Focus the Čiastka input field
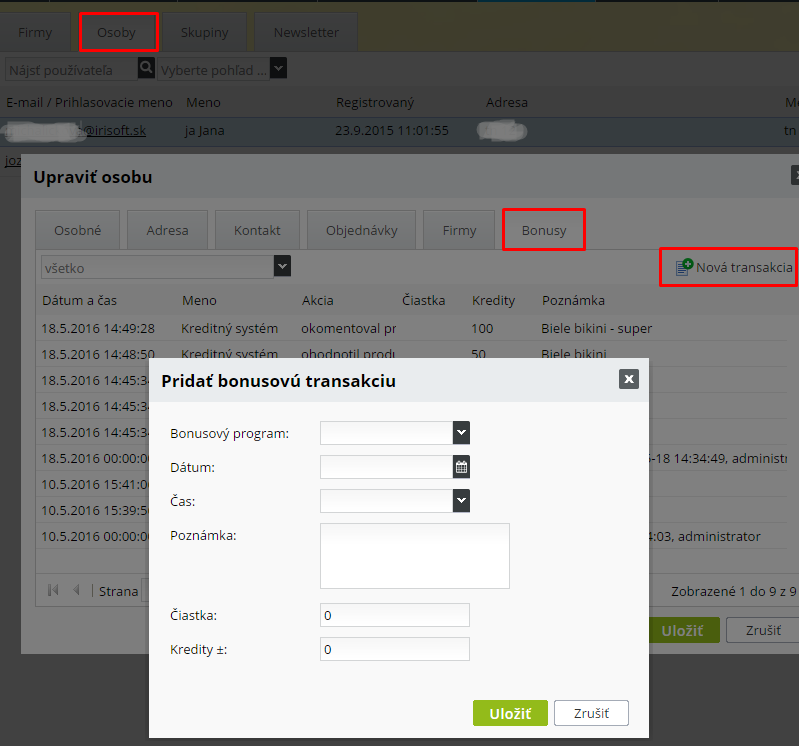This screenshot has width=799, height=746. coord(395,615)
